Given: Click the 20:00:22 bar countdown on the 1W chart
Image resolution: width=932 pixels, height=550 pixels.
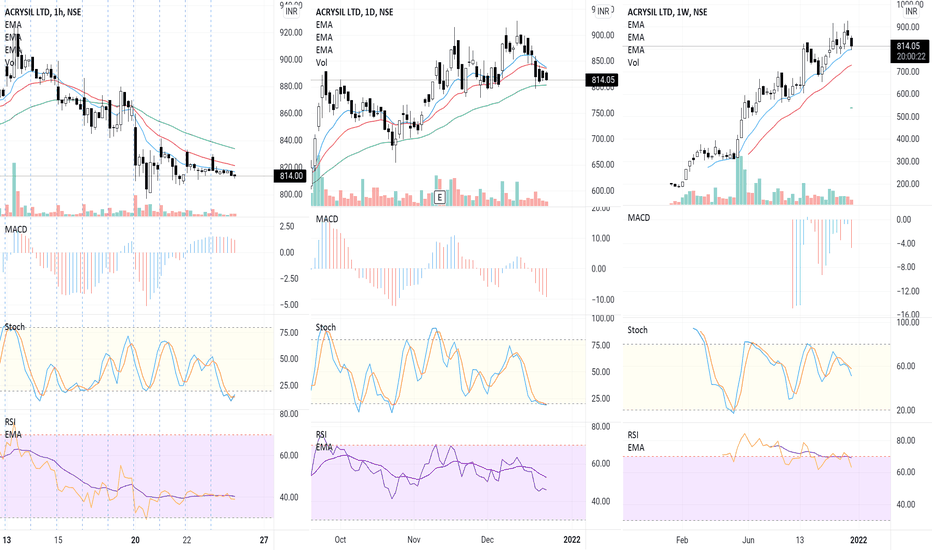Looking at the screenshot, I should click(909, 56).
